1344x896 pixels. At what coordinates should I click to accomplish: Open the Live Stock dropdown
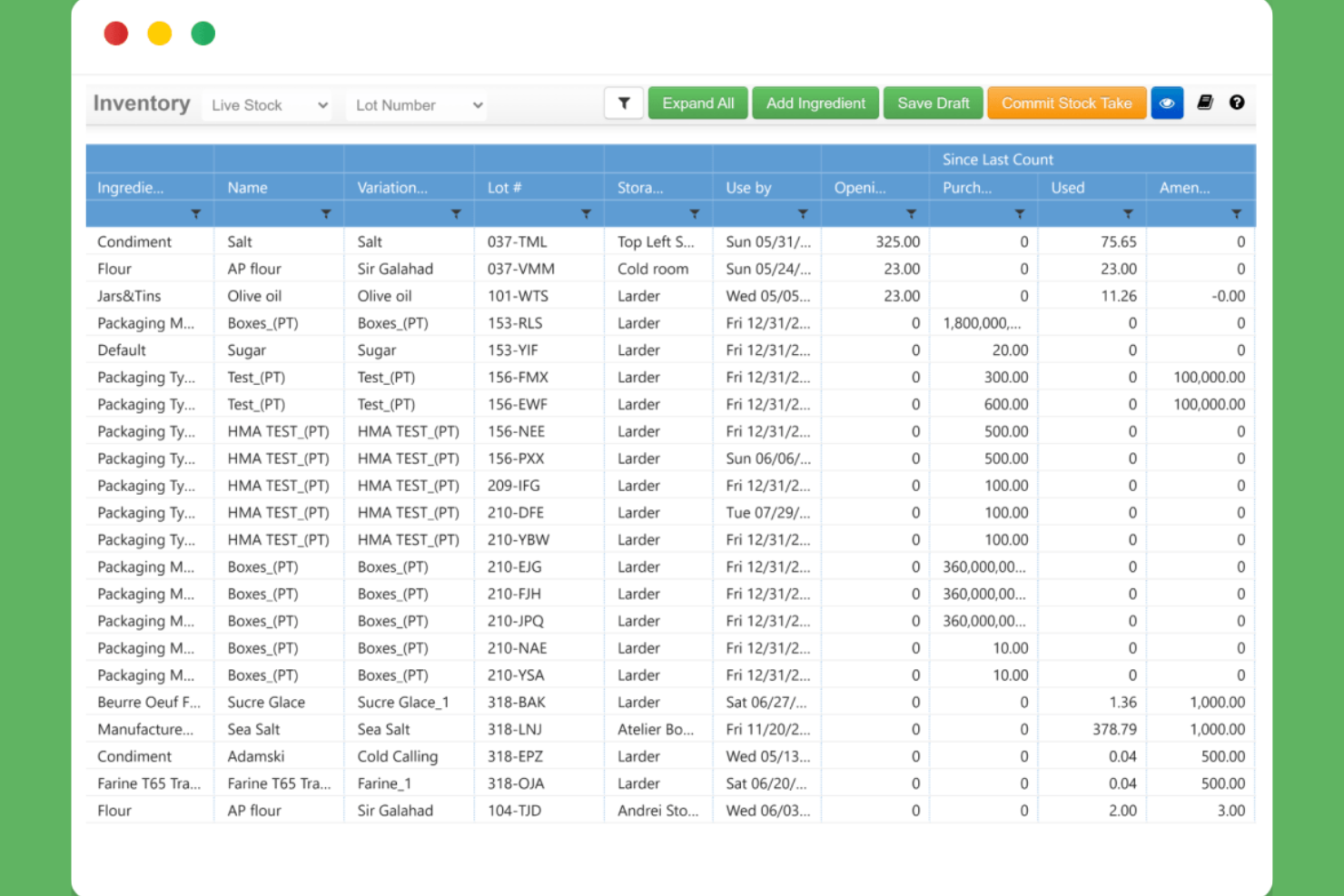point(268,105)
